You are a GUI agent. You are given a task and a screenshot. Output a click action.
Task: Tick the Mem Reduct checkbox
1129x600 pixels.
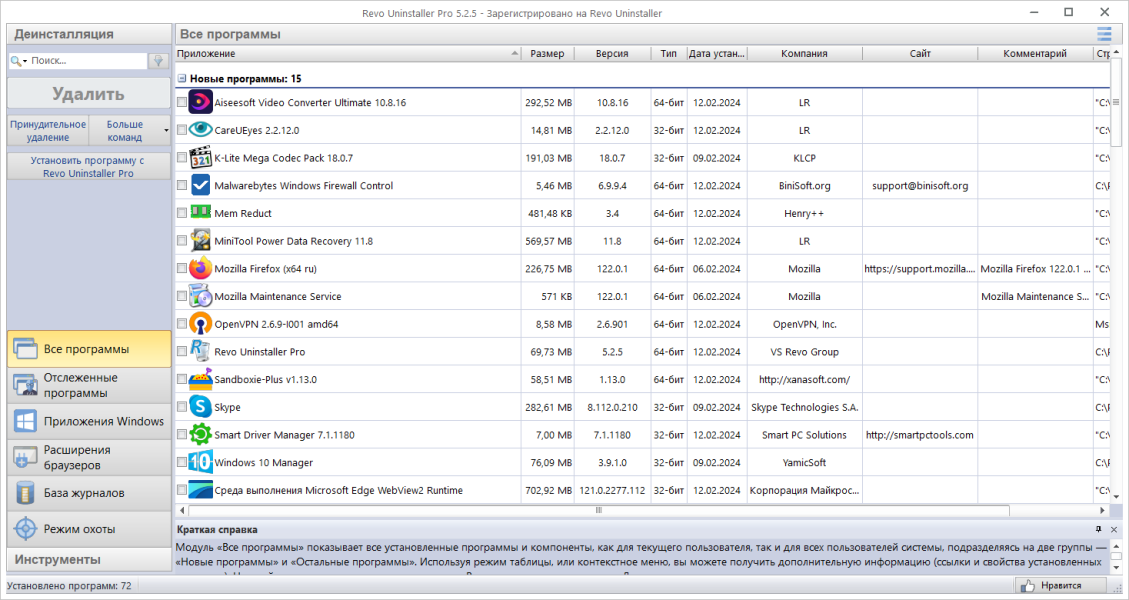[182, 212]
